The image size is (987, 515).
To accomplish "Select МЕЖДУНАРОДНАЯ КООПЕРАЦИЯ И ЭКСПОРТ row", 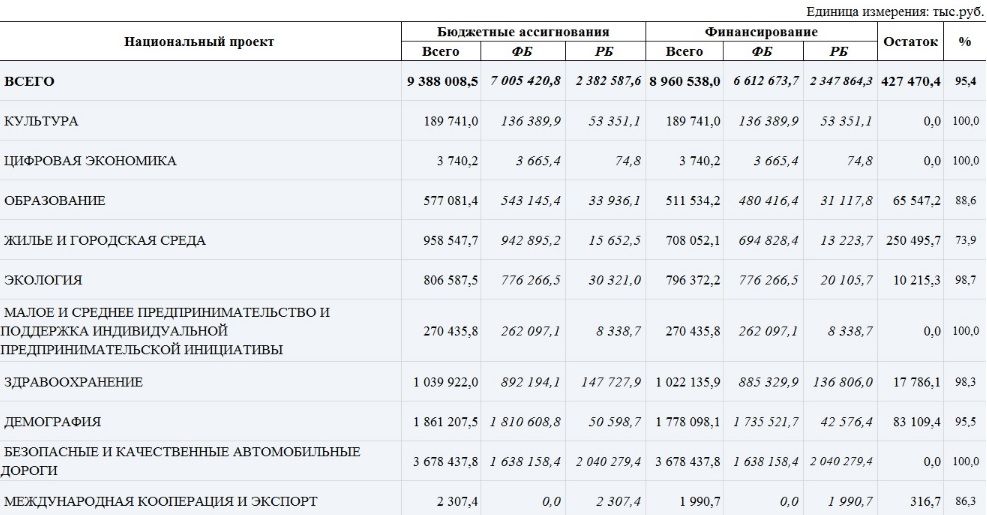I will point(161,500).
